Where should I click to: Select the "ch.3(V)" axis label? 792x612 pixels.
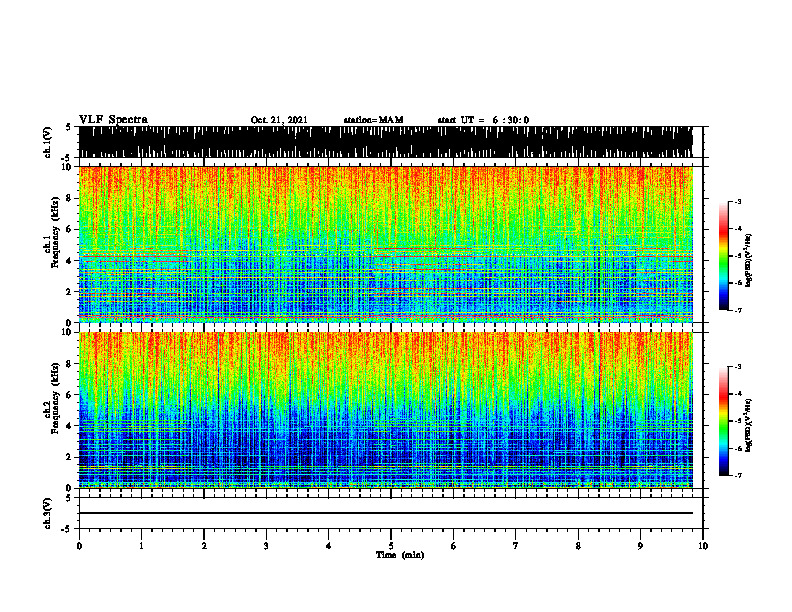48,514
